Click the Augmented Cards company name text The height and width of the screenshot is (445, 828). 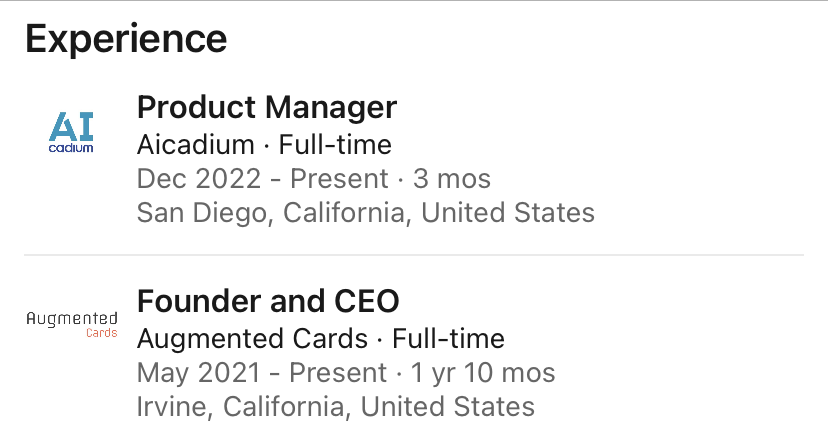coord(252,338)
